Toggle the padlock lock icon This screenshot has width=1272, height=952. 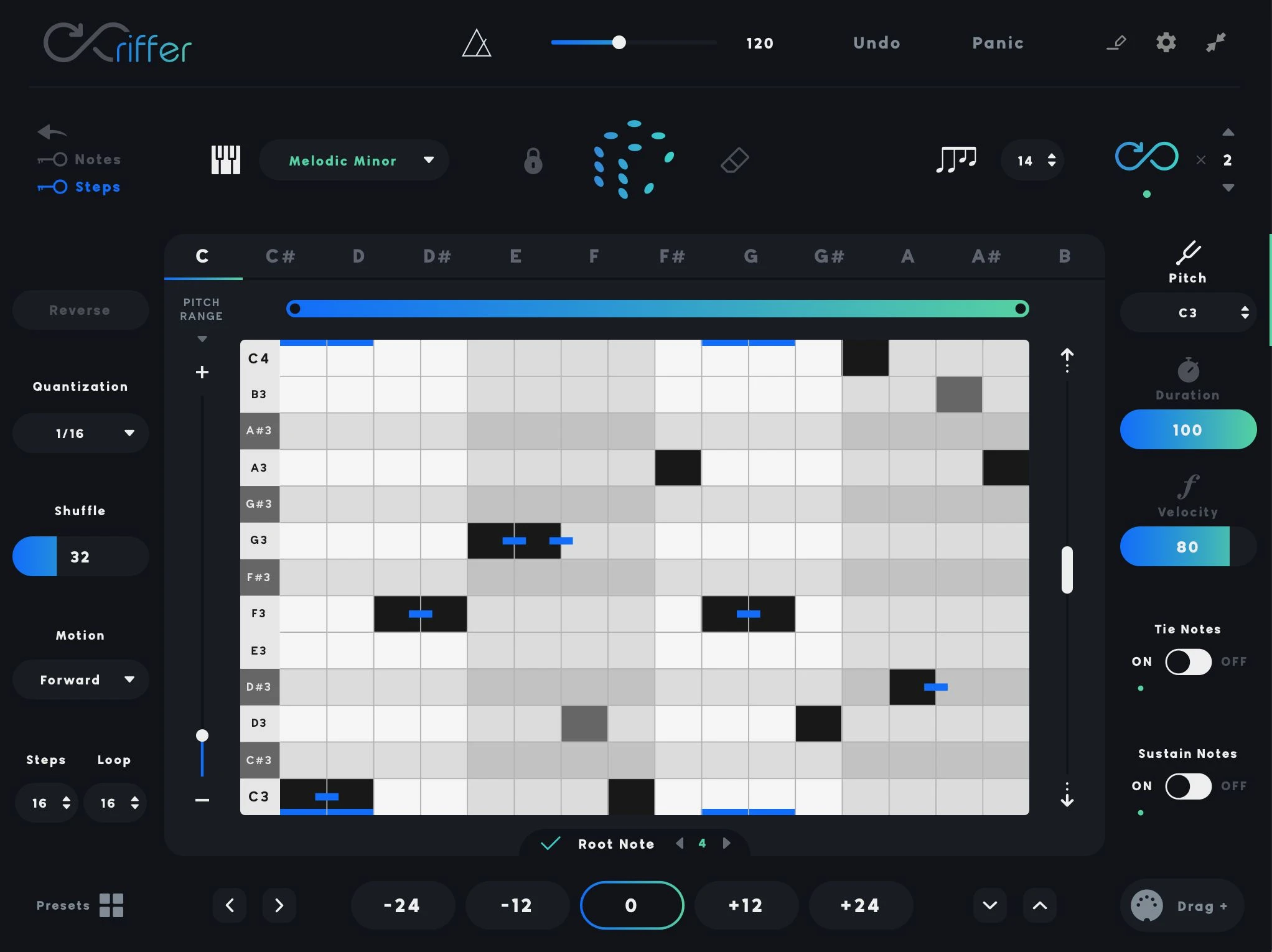[533, 161]
